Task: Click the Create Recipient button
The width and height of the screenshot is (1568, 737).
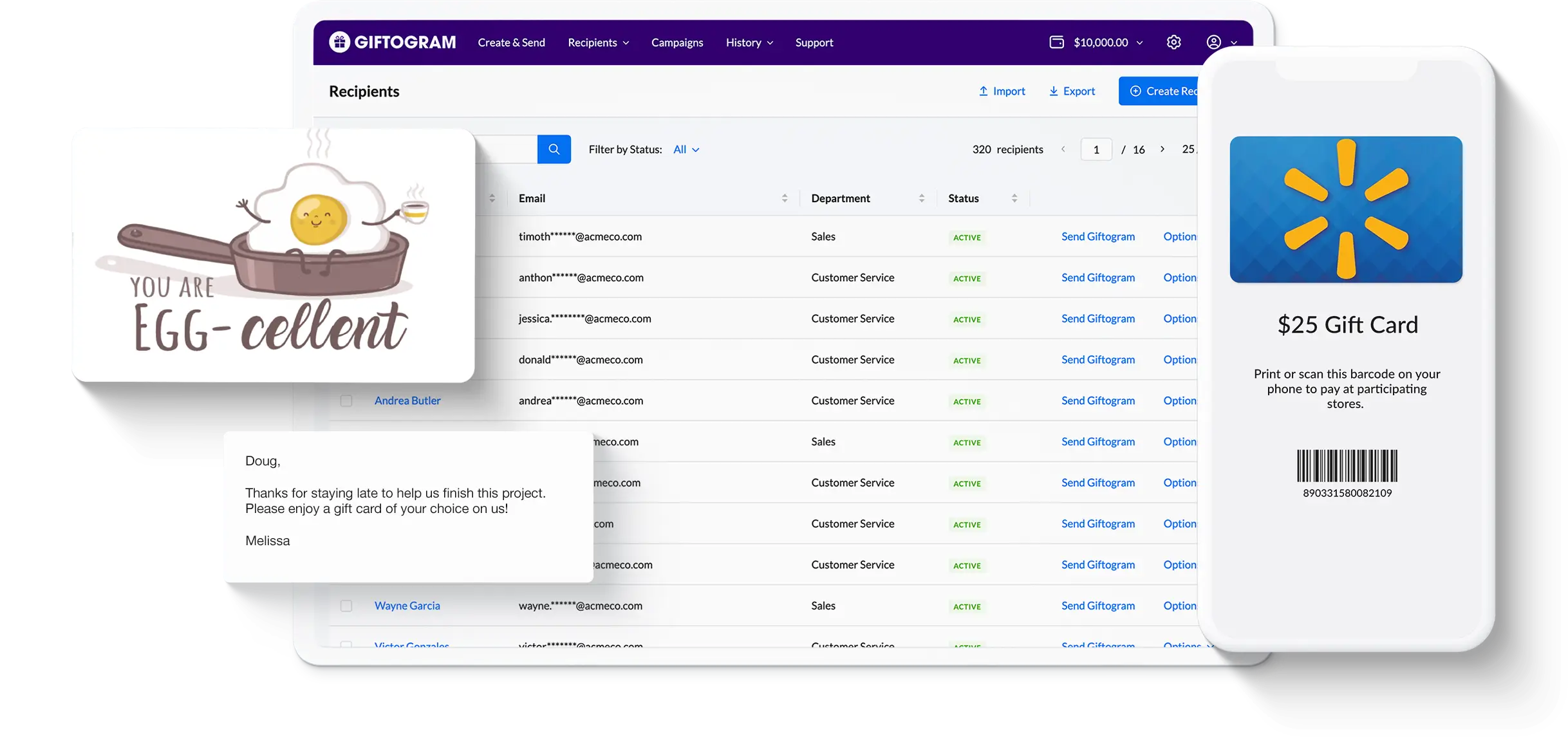Action: click(1158, 91)
